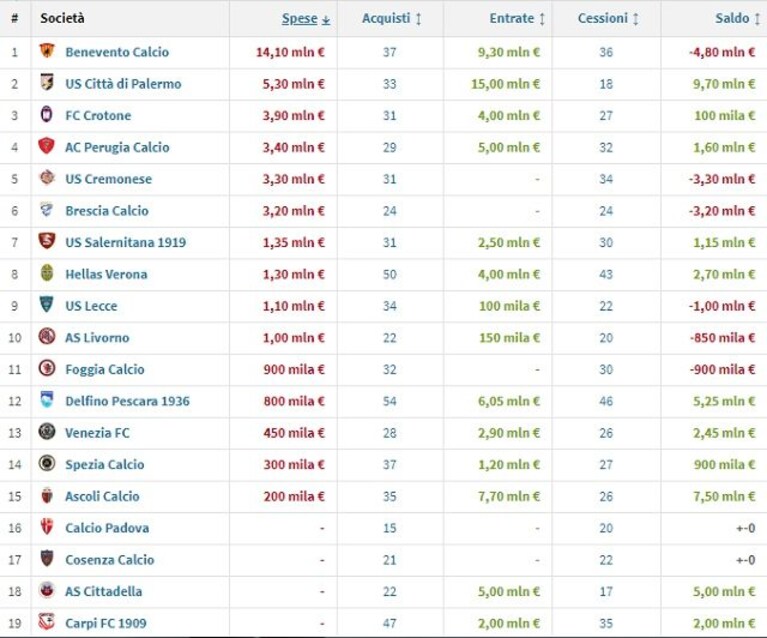Click the US Città di Palermo crest icon

pyautogui.click(x=47, y=83)
